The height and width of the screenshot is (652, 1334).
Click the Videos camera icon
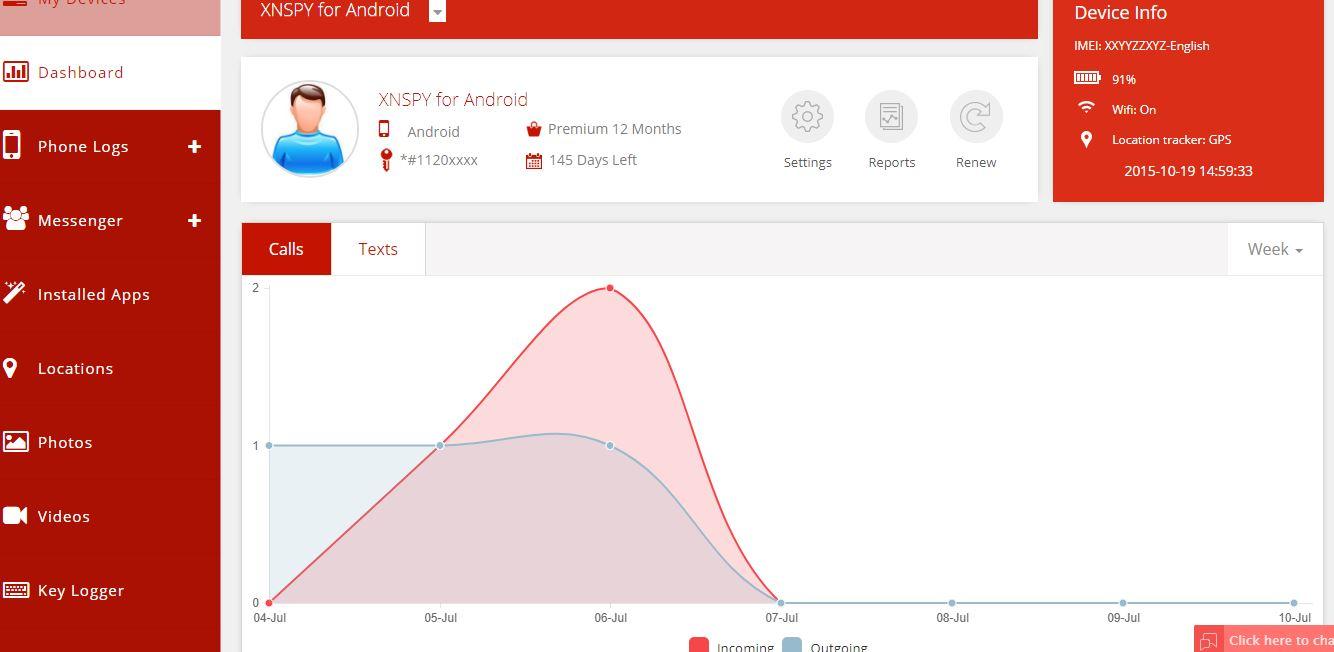15,515
